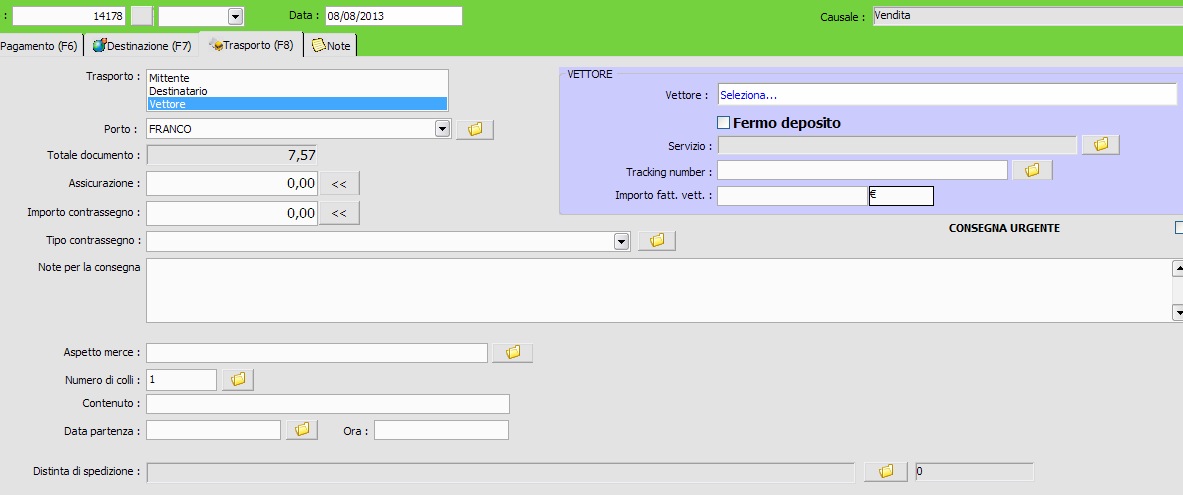
Task: Switch to the Destinazione (F7) tab
Action: pos(142,46)
